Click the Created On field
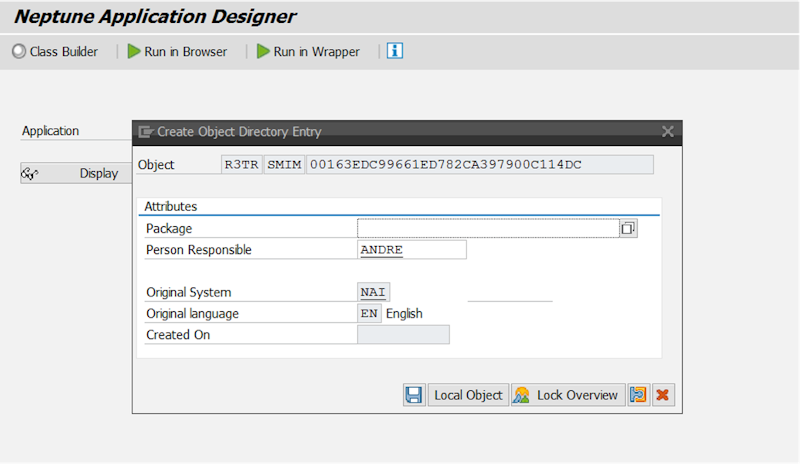The image size is (800, 464). 403,335
